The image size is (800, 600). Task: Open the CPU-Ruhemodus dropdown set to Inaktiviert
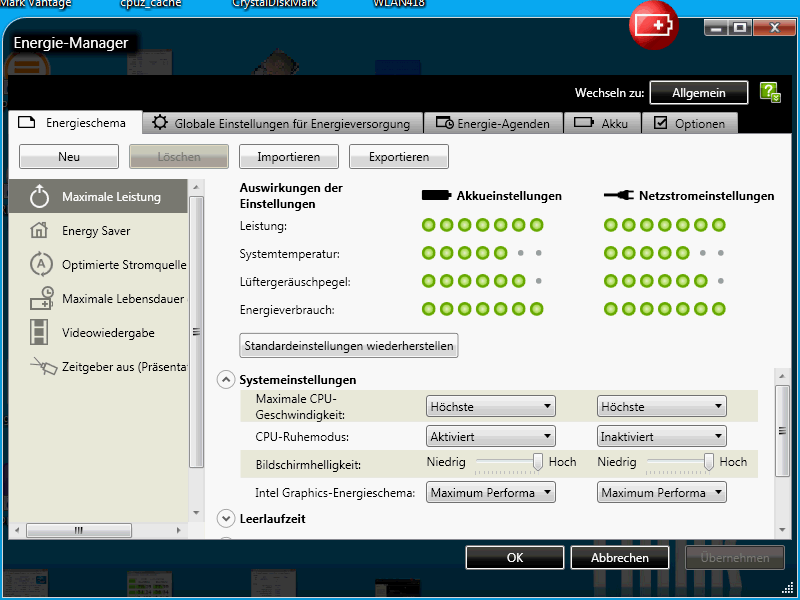tap(662, 437)
